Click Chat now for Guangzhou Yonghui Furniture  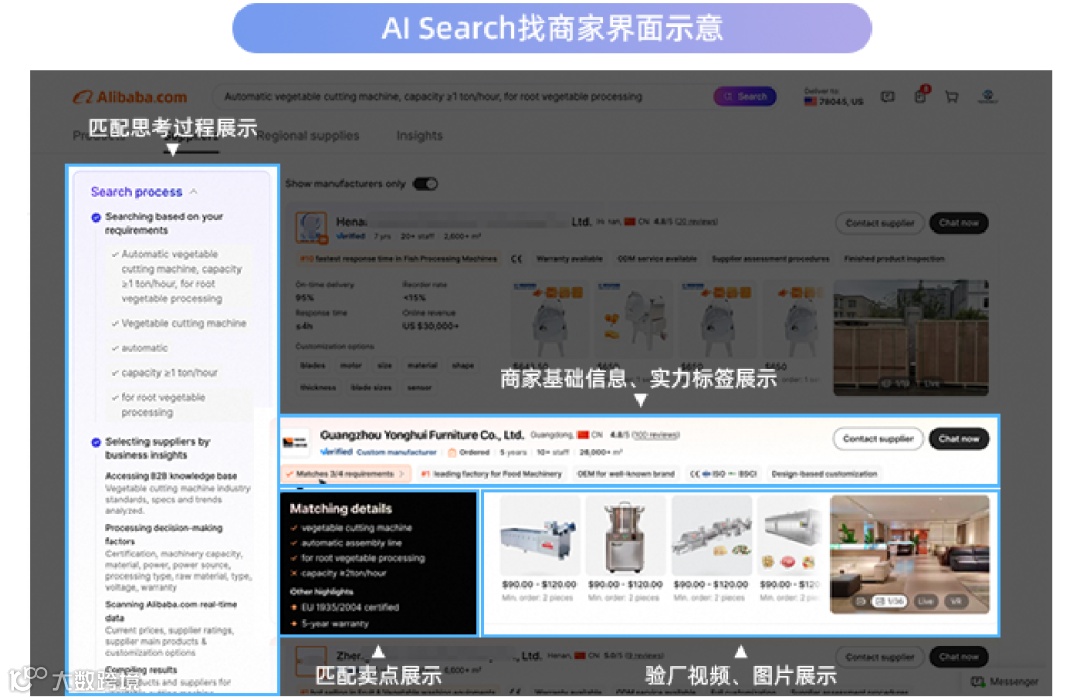(x=958, y=439)
